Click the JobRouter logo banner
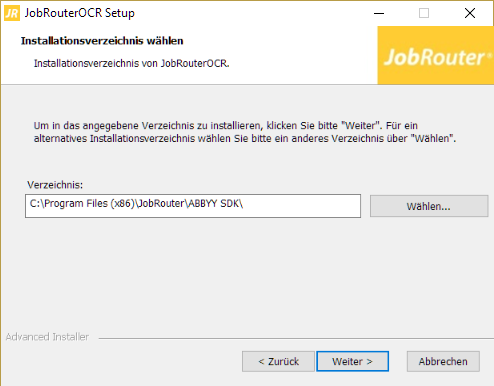Viewport: 494px width, 386px height. 436,55
